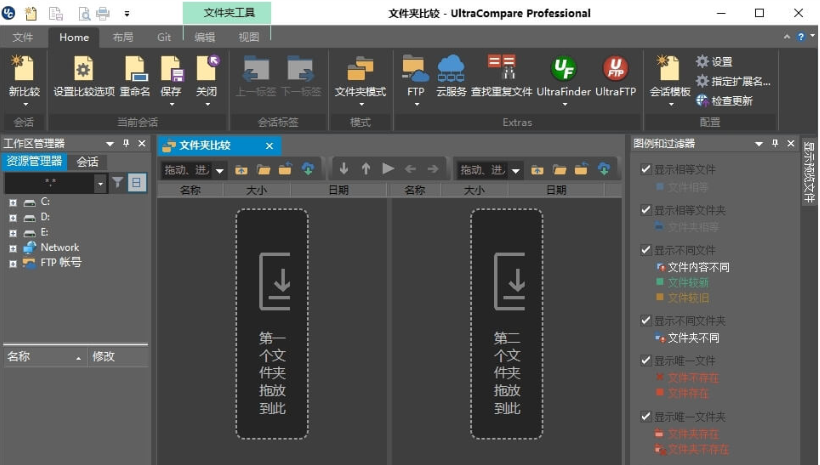This screenshot has width=820, height=465.
Task: Click the 关闭 close session icon
Action: pyautogui.click(x=207, y=69)
